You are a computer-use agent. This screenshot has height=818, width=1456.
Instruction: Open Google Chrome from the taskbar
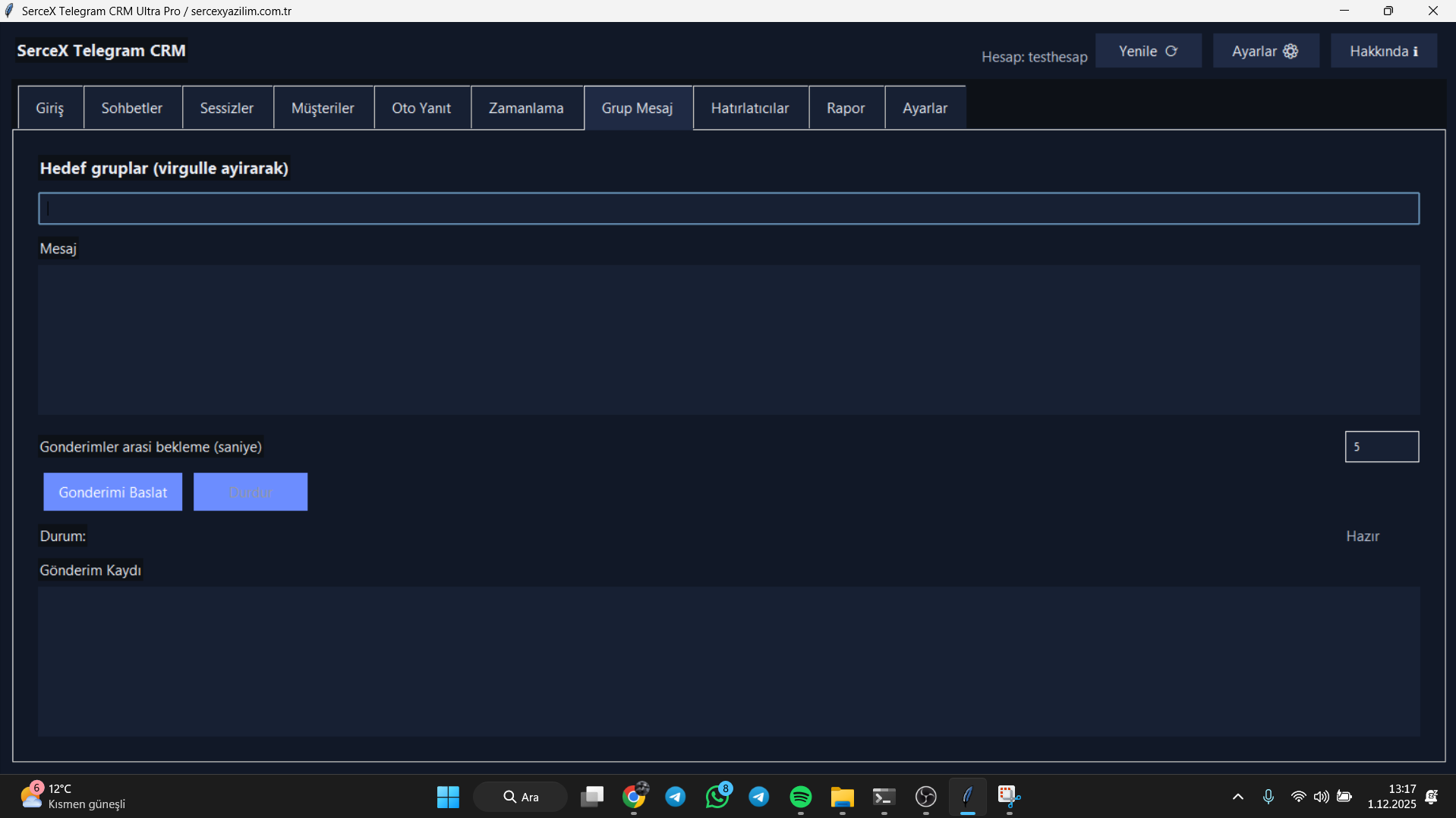pyautogui.click(x=634, y=796)
